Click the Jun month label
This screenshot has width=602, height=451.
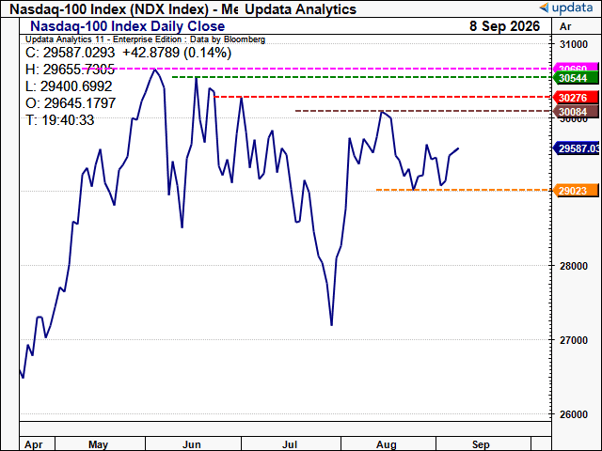tap(192, 444)
